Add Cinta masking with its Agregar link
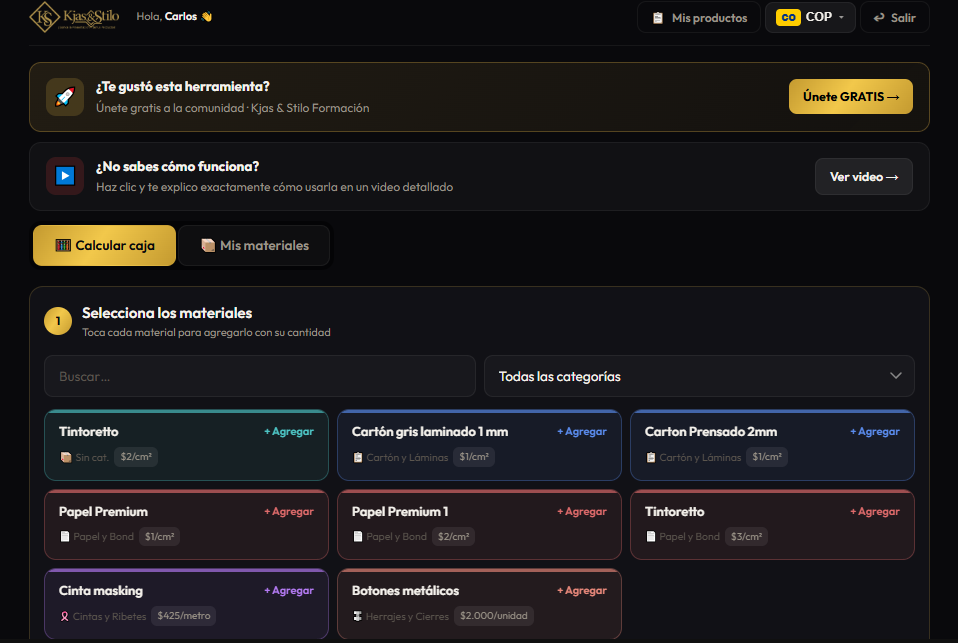The height and width of the screenshot is (643, 958). click(289, 590)
